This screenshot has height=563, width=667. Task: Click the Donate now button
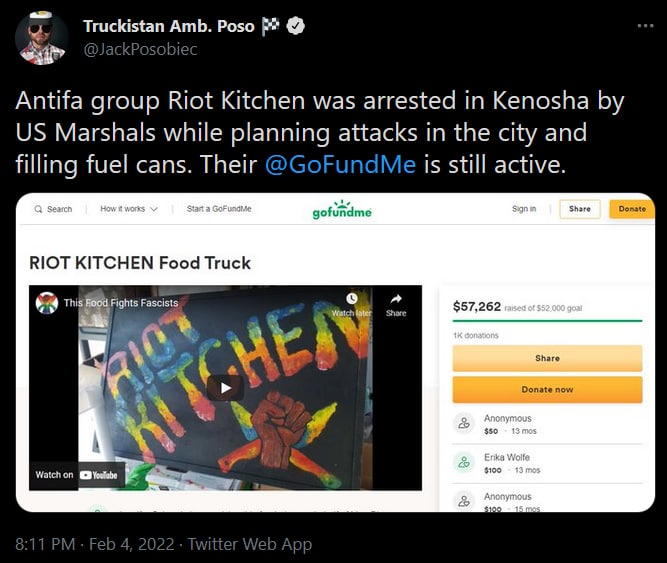547,389
